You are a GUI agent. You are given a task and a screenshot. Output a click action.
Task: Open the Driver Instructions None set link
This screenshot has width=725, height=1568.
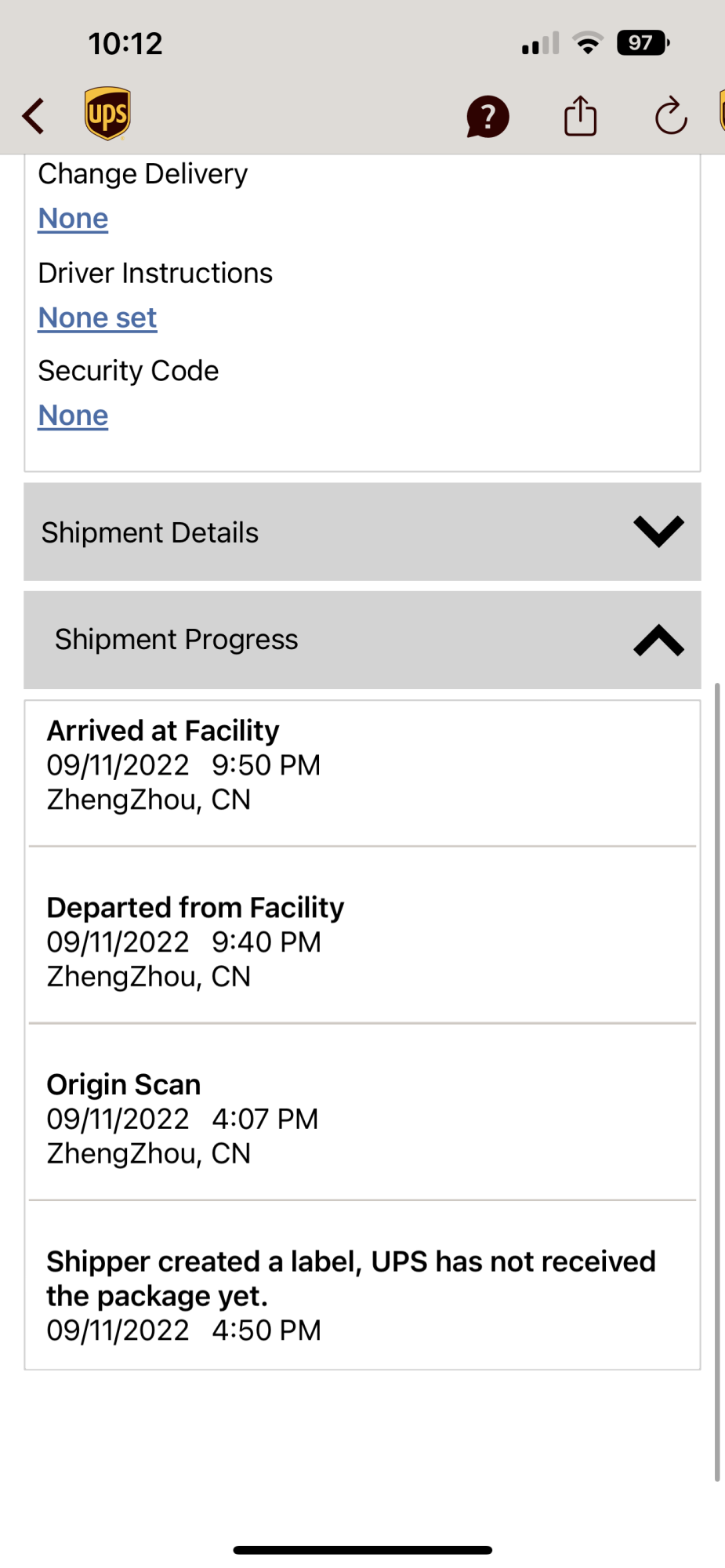[97, 318]
